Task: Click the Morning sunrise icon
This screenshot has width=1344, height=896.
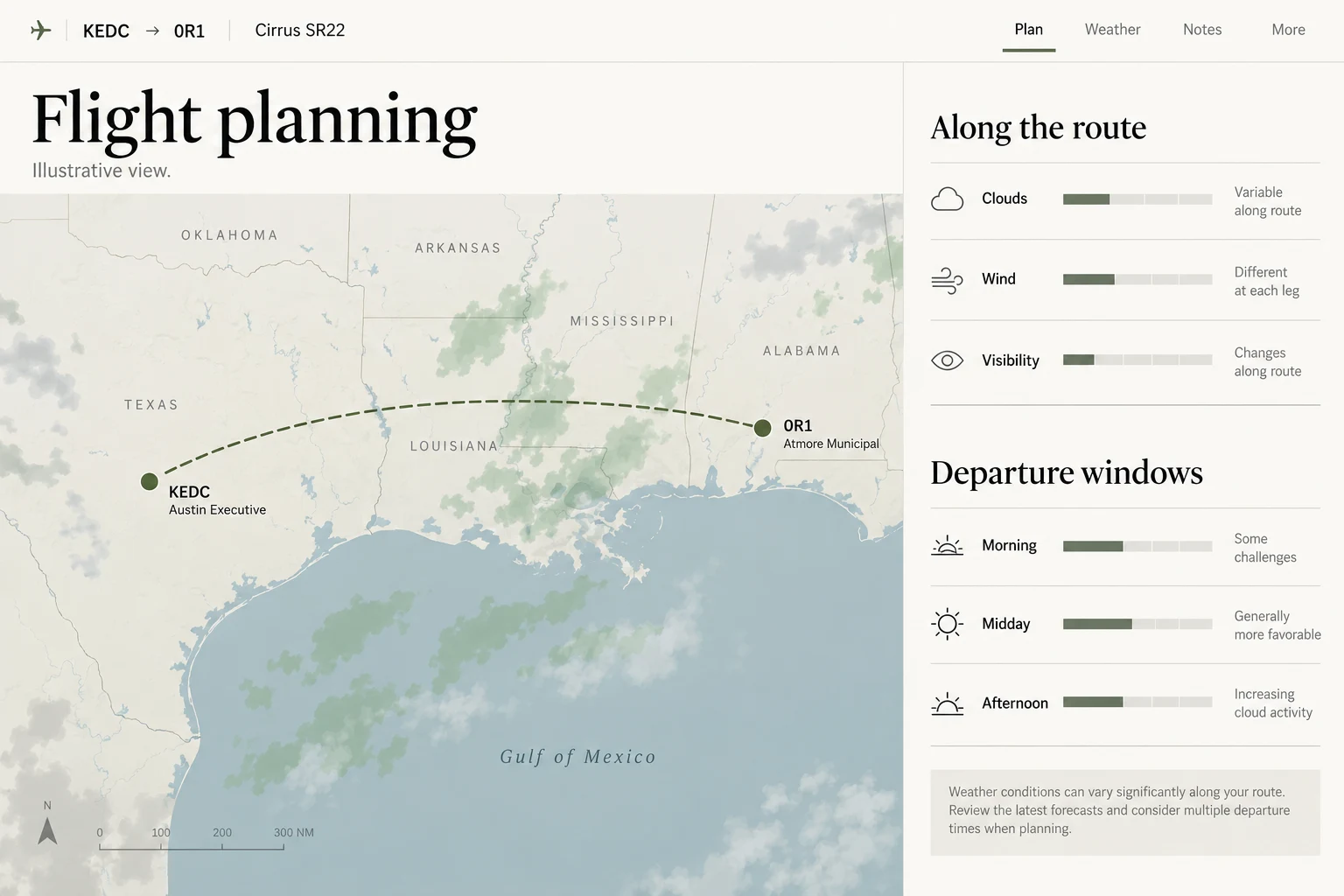Action: (x=947, y=546)
